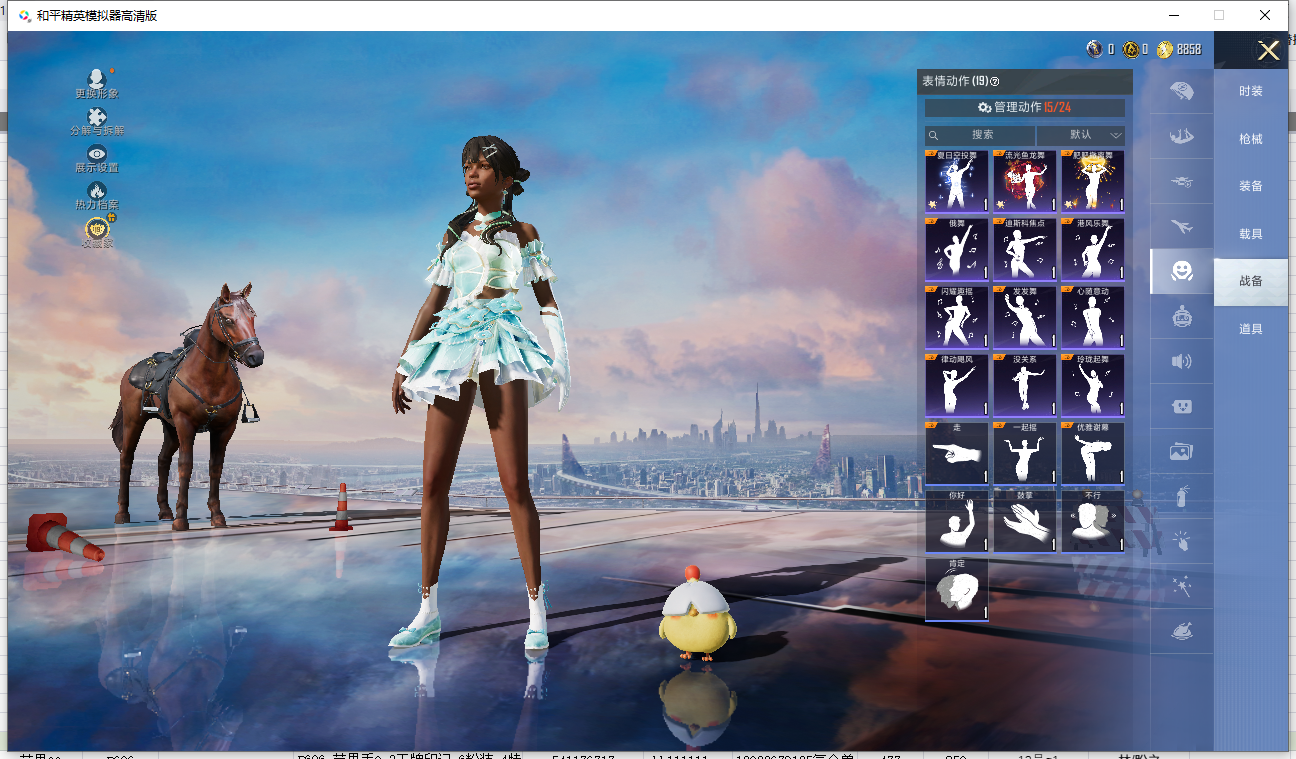Switch to the 枪械 tab

pyautogui.click(x=1250, y=139)
